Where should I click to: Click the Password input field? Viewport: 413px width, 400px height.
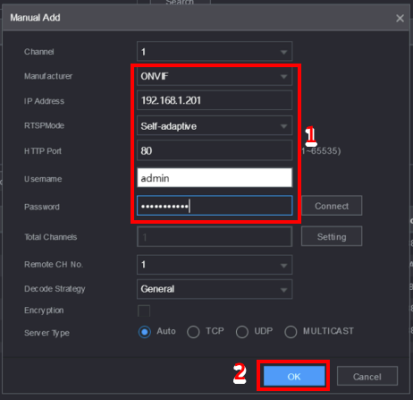pyautogui.click(x=215, y=206)
